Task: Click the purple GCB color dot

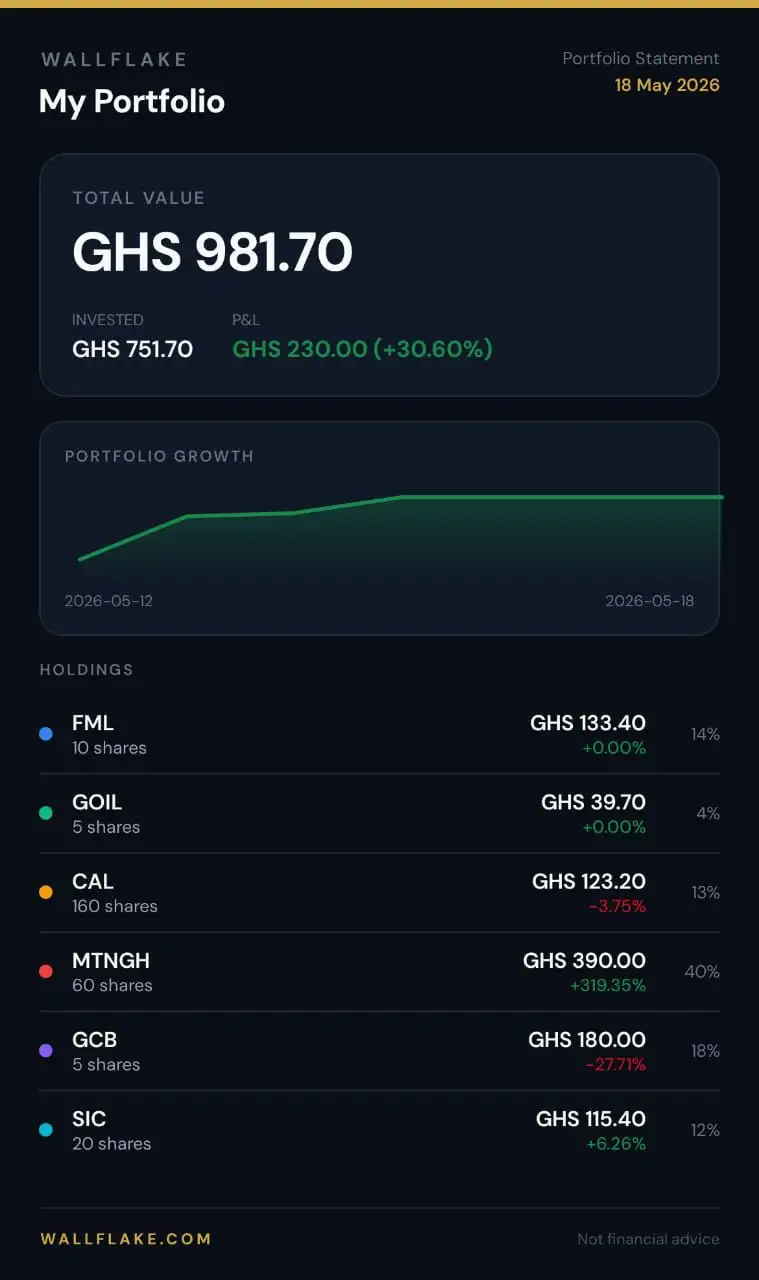Action: [45, 1050]
